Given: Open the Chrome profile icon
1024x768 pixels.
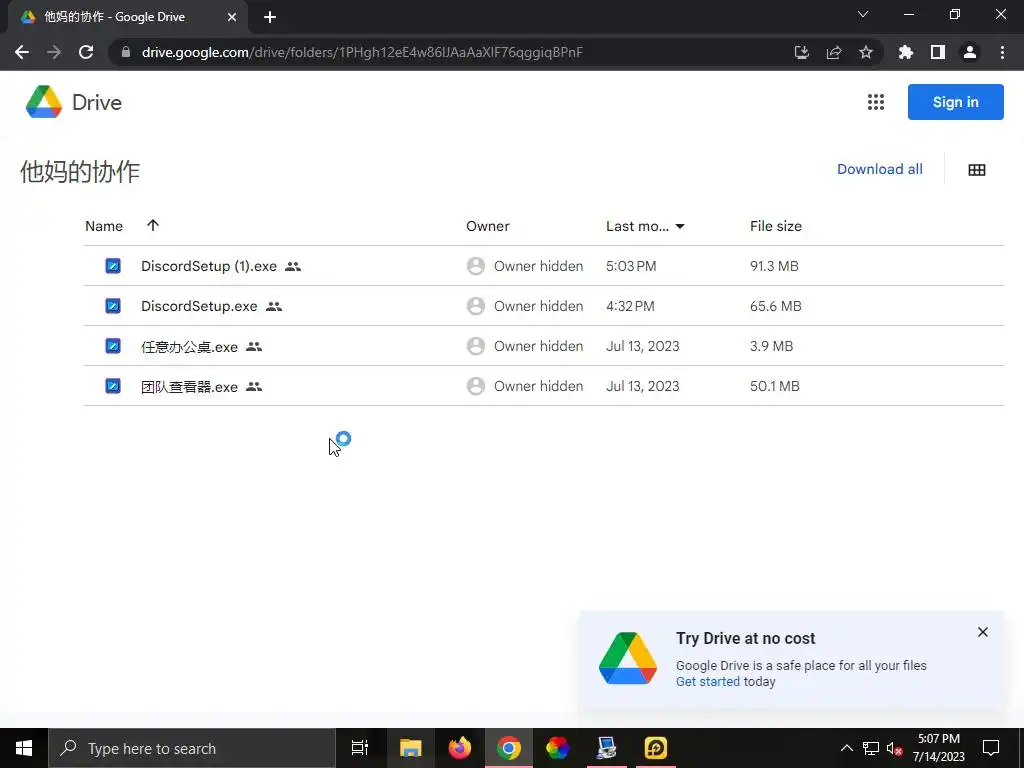Looking at the screenshot, I should click(970, 52).
